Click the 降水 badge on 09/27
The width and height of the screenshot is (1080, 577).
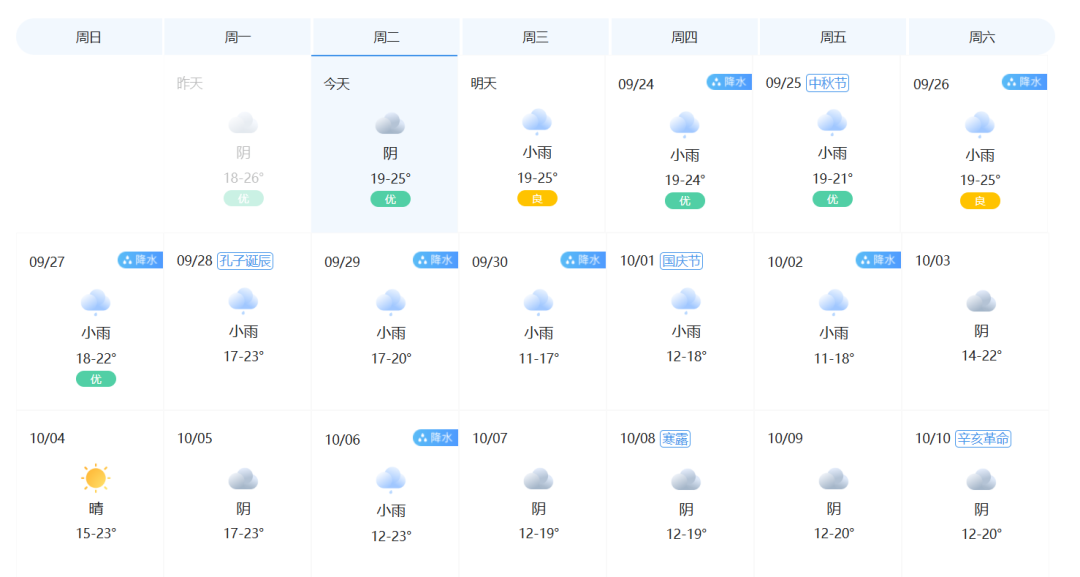(140, 260)
